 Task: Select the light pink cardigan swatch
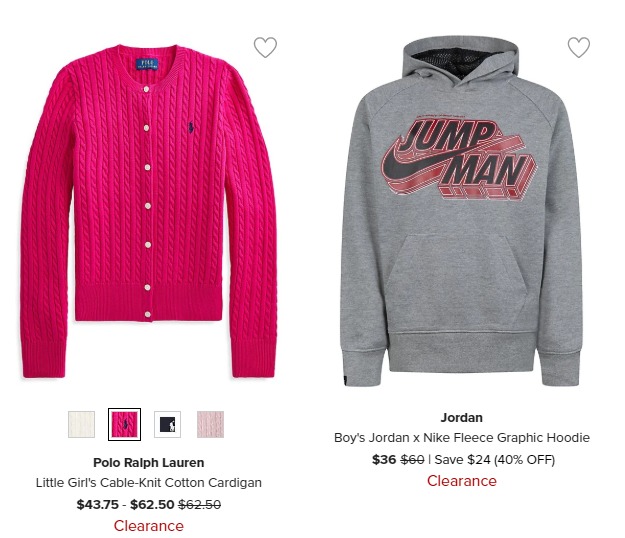pos(210,424)
